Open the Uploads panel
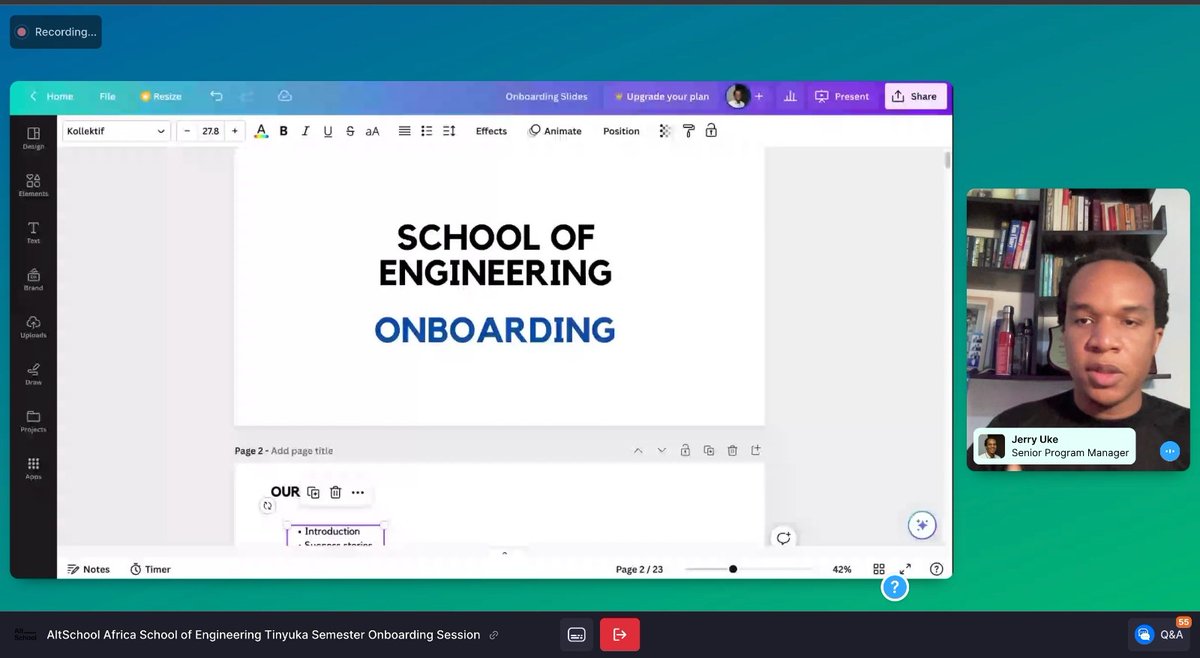 [x=33, y=327]
